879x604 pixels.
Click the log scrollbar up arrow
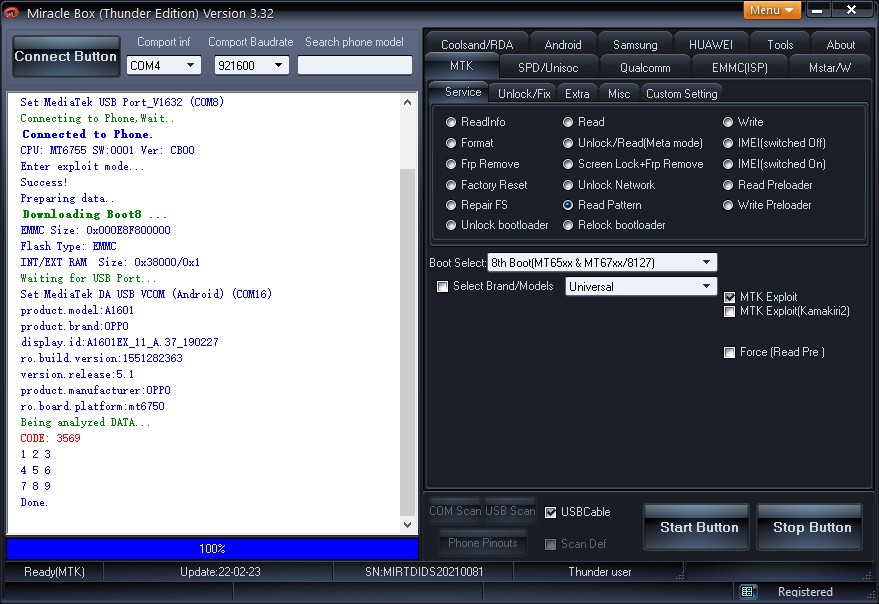point(408,102)
